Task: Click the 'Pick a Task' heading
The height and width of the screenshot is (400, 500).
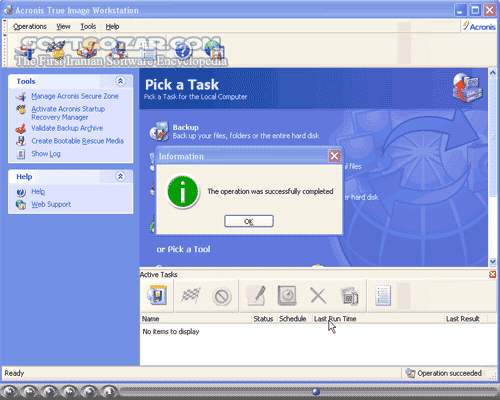Action: pos(182,85)
